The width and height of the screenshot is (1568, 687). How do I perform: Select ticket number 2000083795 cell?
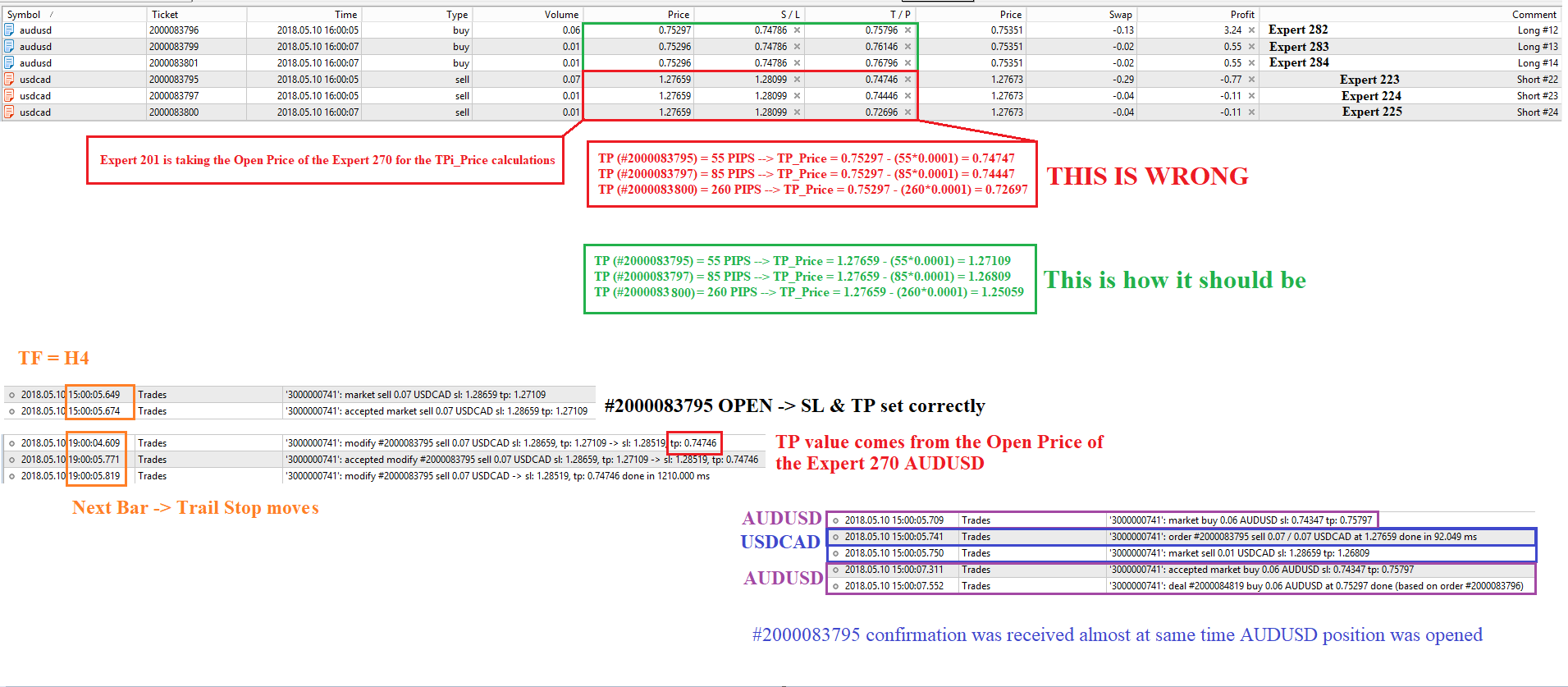[x=196, y=80]
